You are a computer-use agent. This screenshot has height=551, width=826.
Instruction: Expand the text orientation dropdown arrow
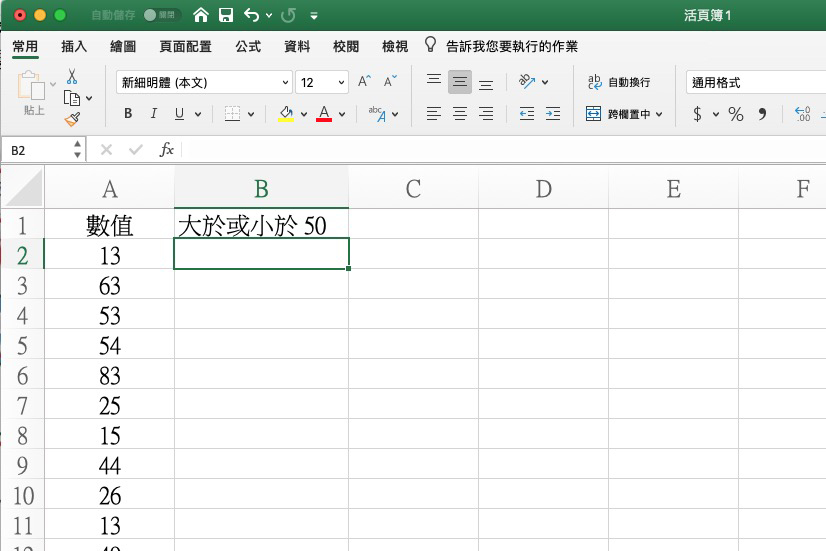(545, 82)
